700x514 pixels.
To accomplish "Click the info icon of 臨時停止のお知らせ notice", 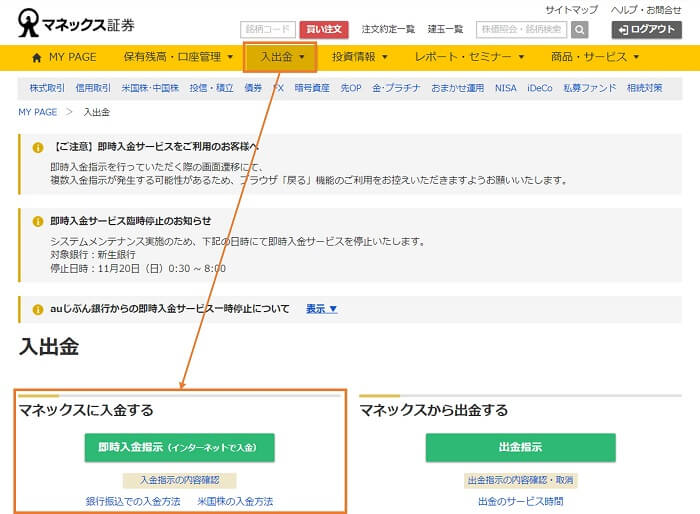I will tap(38, 221).
